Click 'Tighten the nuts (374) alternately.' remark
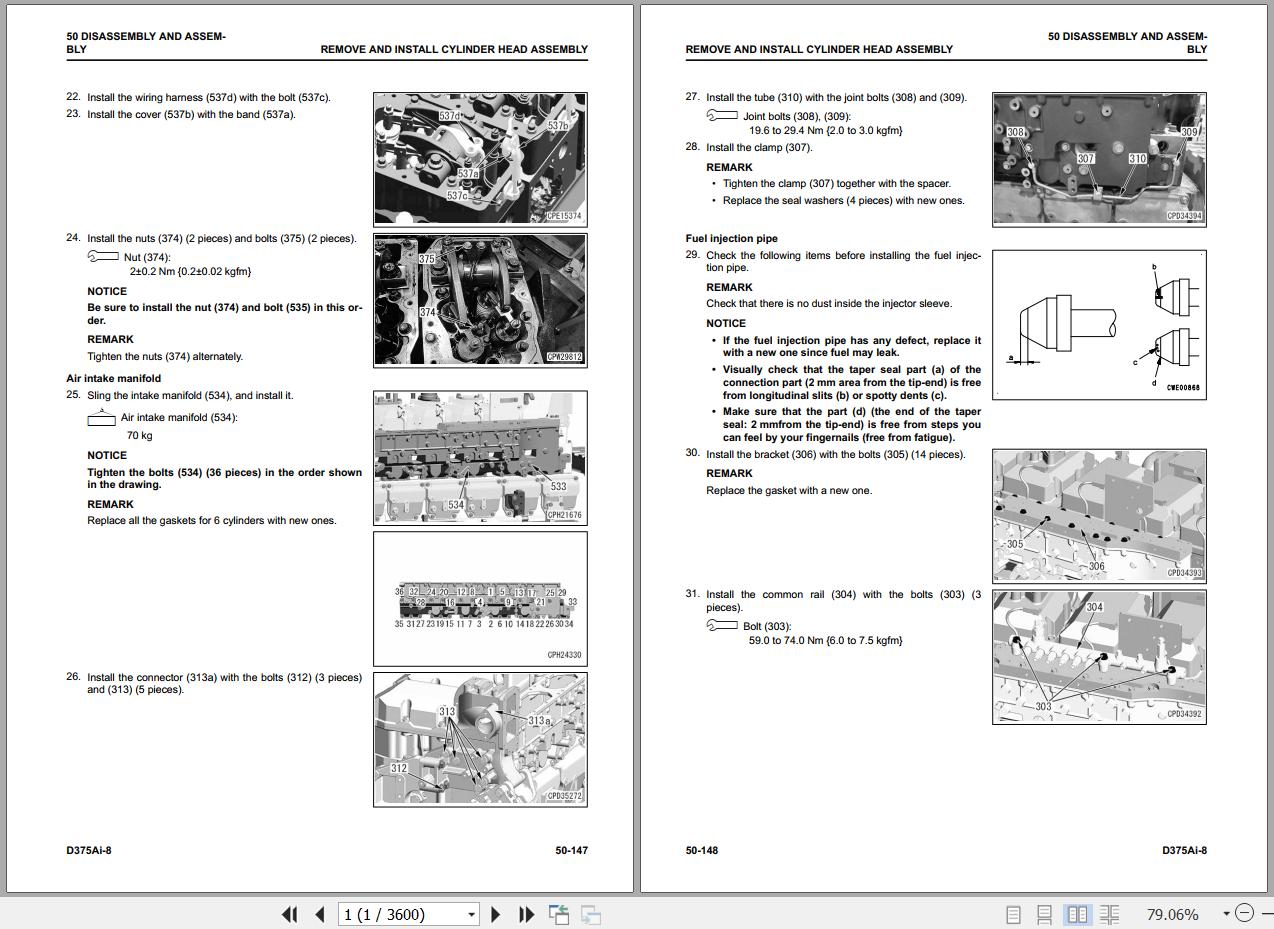The image size is (1274, 929). tap(165, 357)
